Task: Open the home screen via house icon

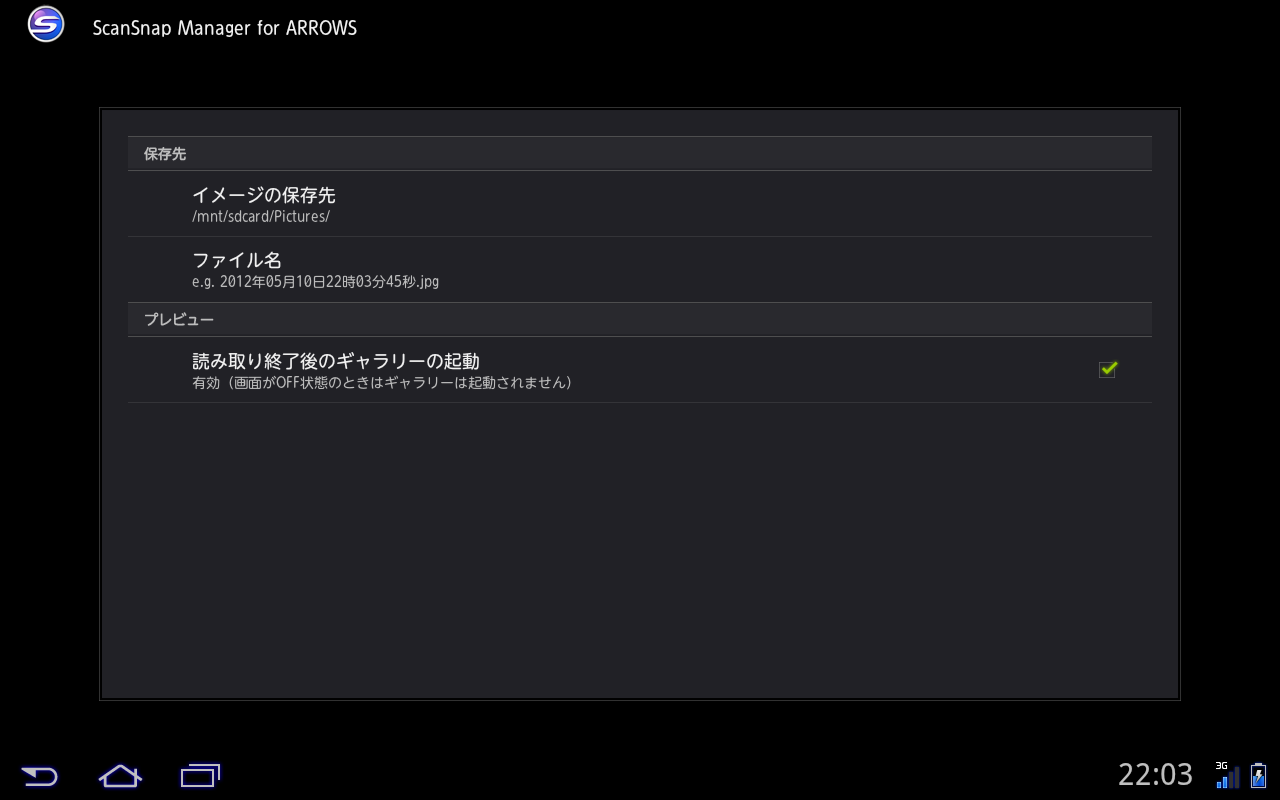Action: (x=120, y=775)
